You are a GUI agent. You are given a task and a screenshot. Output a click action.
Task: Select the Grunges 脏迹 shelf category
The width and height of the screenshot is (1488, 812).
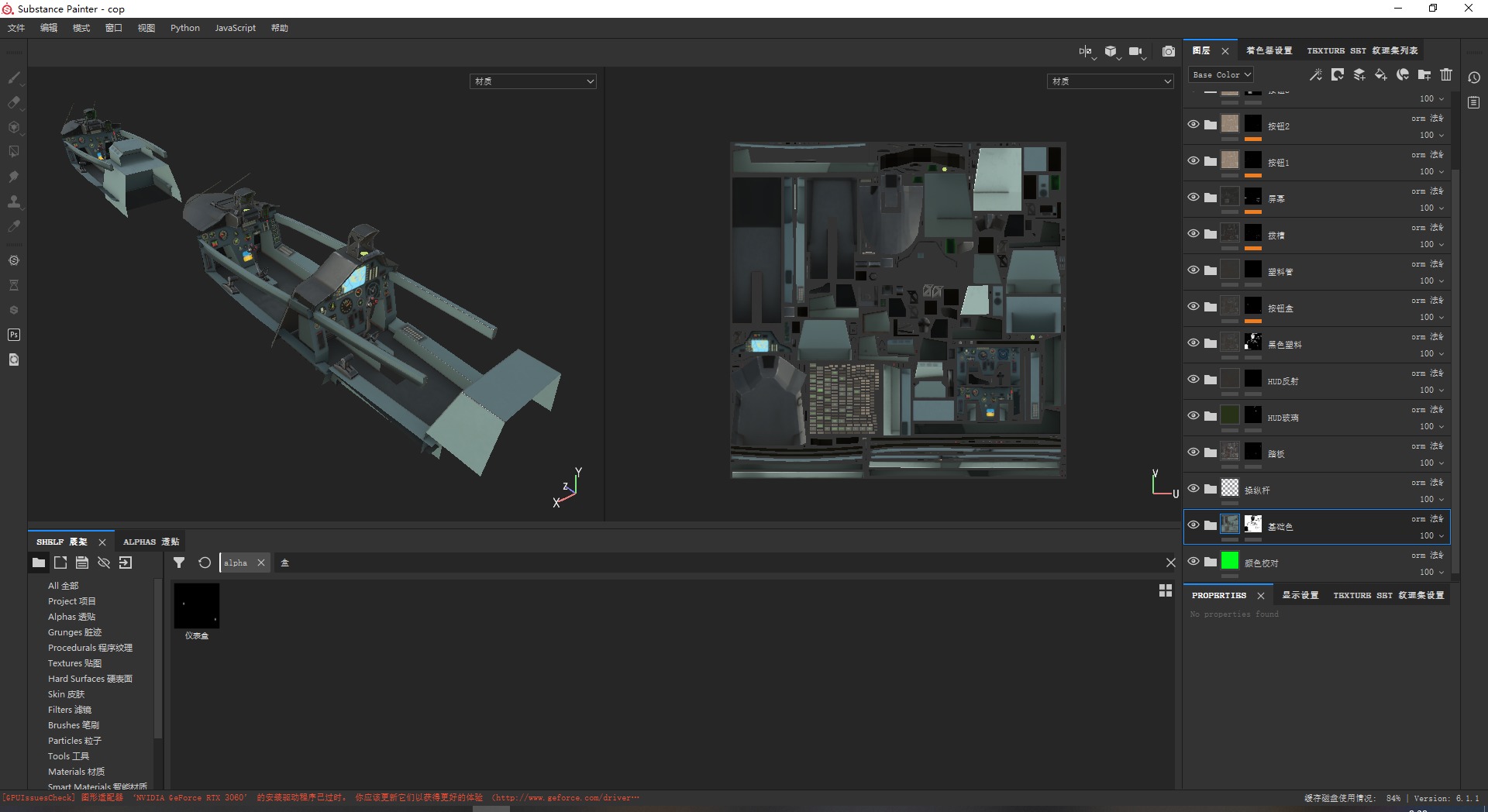pos(74,632)
